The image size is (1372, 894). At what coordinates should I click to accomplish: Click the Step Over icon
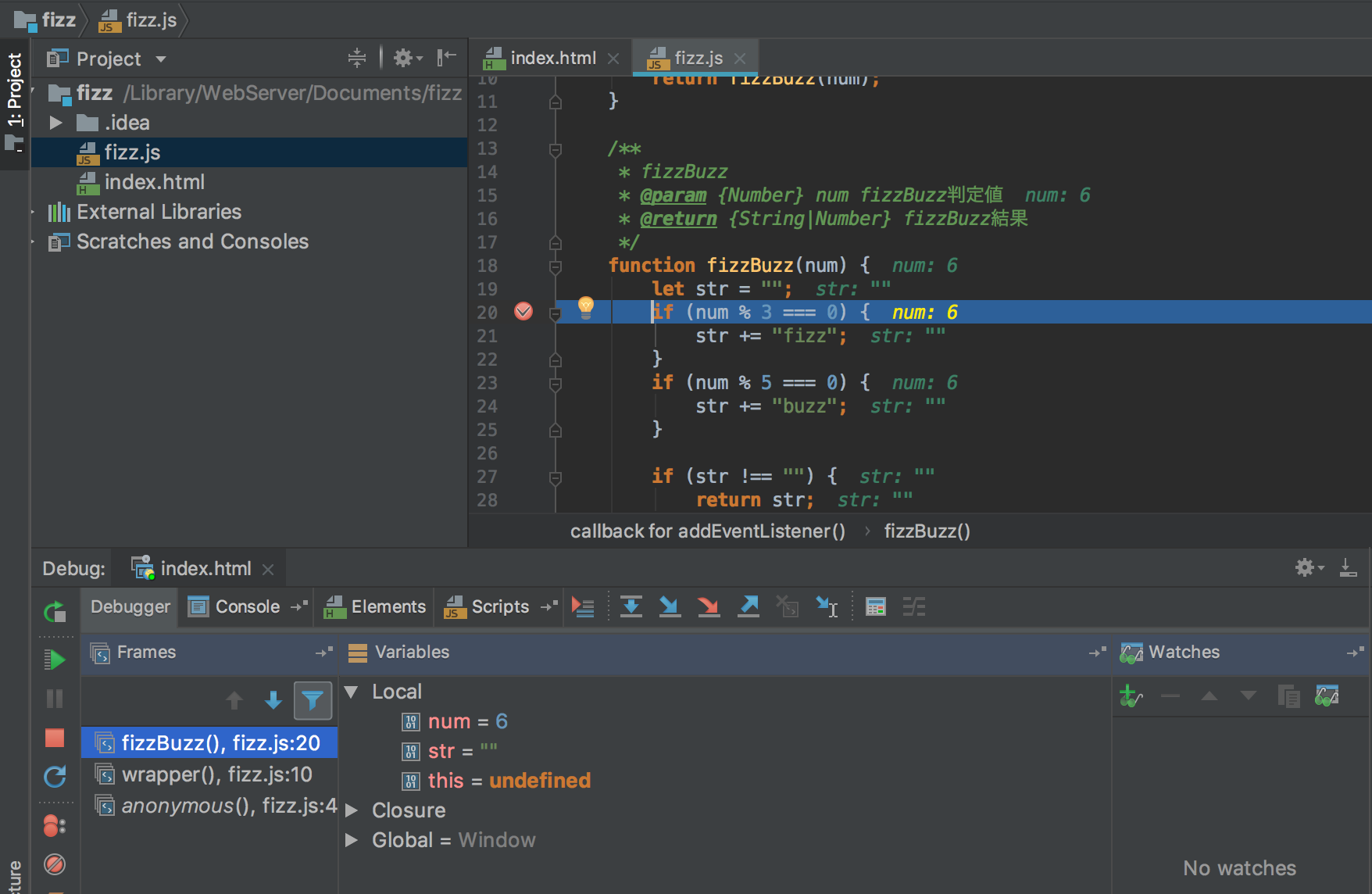[631, 606]
